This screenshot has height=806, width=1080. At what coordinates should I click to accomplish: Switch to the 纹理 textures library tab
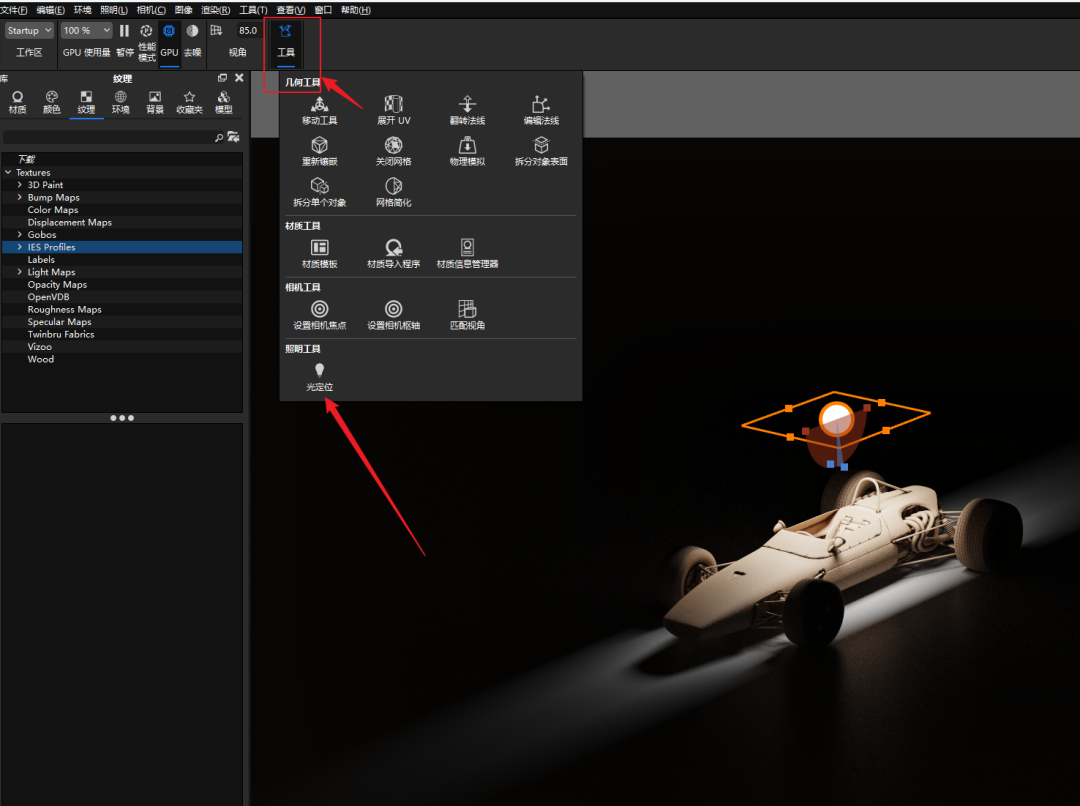[x=86, y=102]
